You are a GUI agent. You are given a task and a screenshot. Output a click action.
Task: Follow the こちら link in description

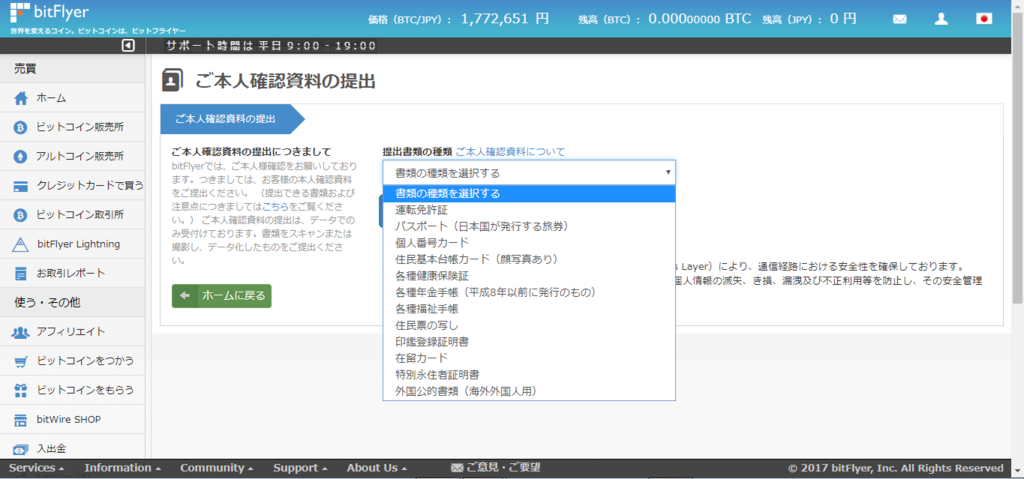click(274, 205)
